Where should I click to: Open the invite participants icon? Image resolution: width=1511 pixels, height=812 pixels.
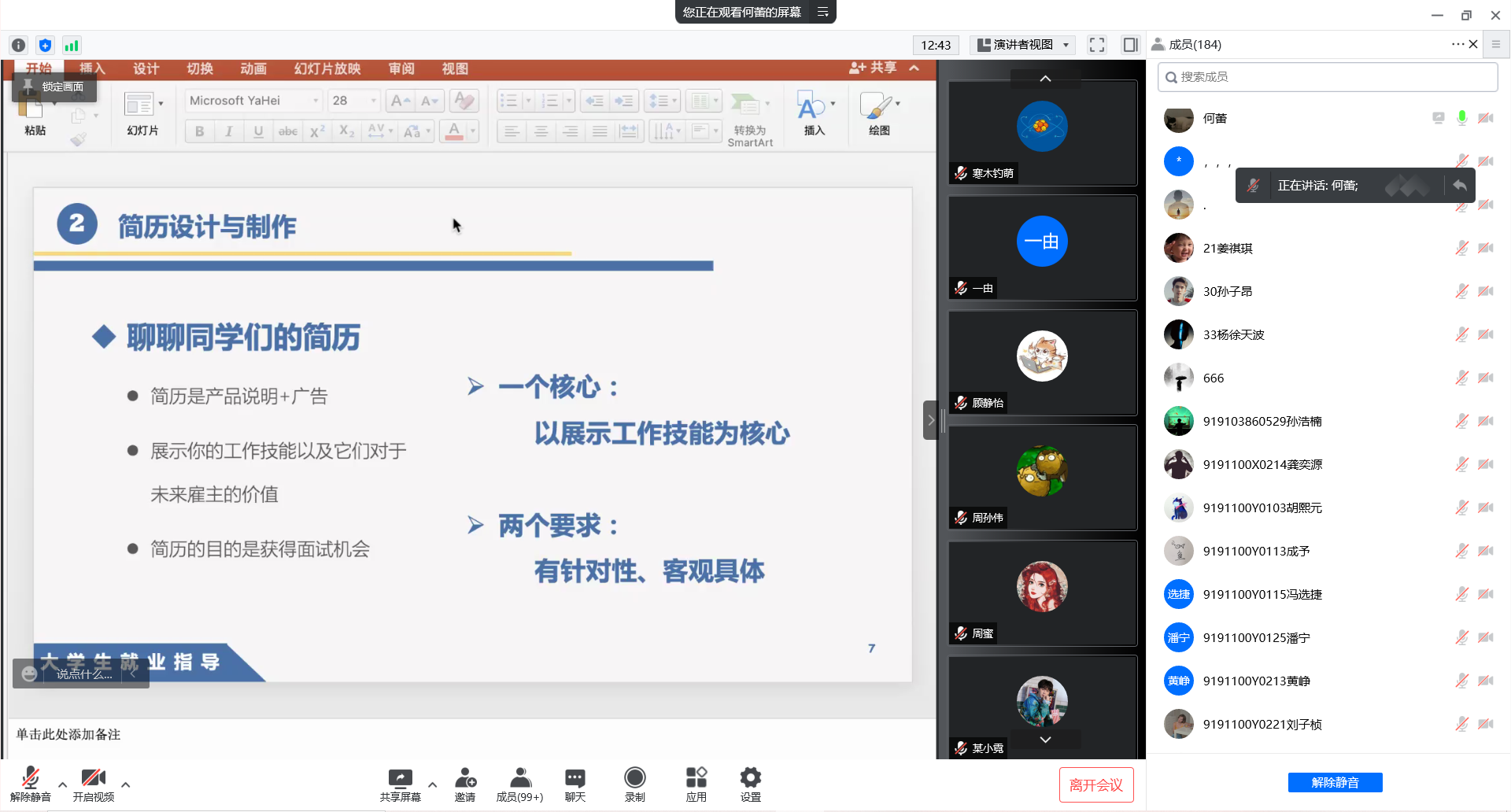click(x=465, y=779)
